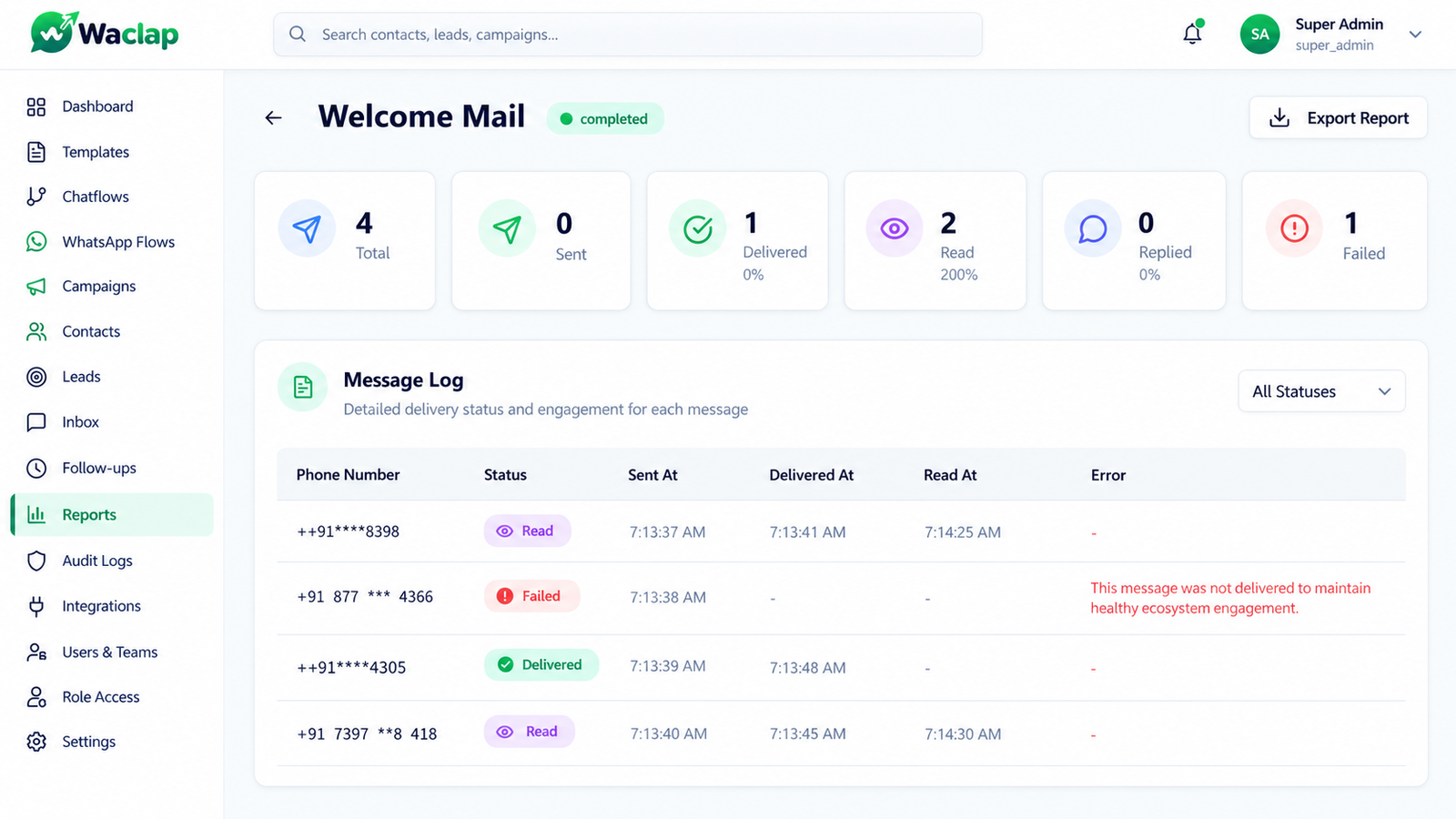Click Read badge for number ending 8398
This screenshot has width=1456, height=819.
(x=527, y=531)
